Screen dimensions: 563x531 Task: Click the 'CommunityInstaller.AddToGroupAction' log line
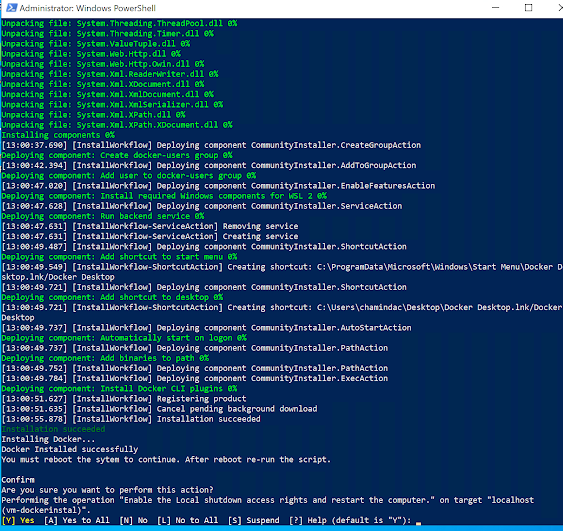(x=209, y=165)
